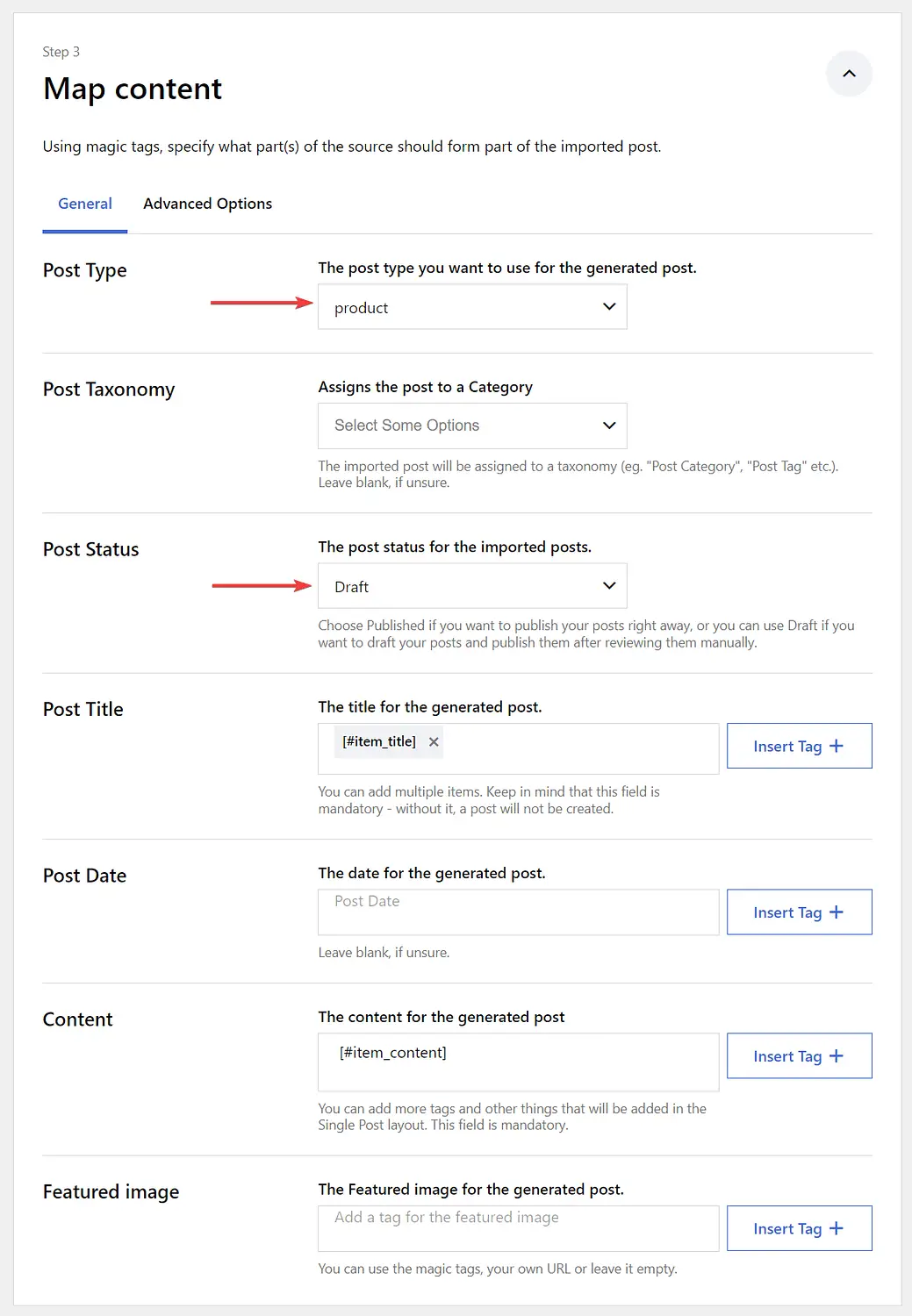Viewport: 912px width, 1316px height.
Task: Select the [#item_title] tag chip
Action: tap(379, 742)
